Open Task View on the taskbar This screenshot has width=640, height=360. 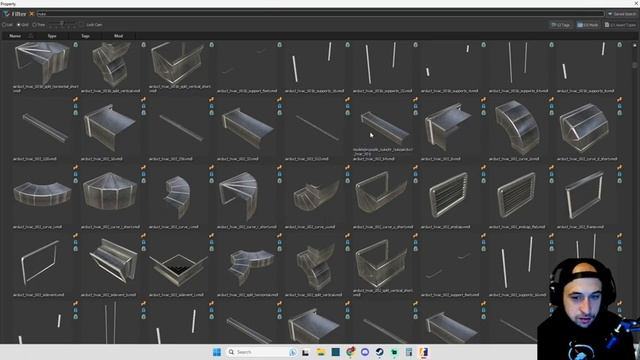(305, 352)
